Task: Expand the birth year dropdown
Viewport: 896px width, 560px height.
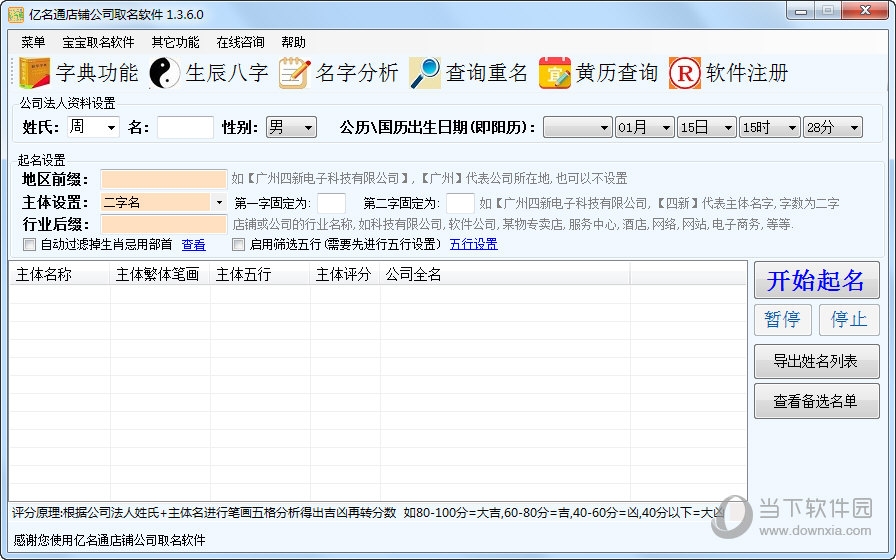Action: [605, 127]
